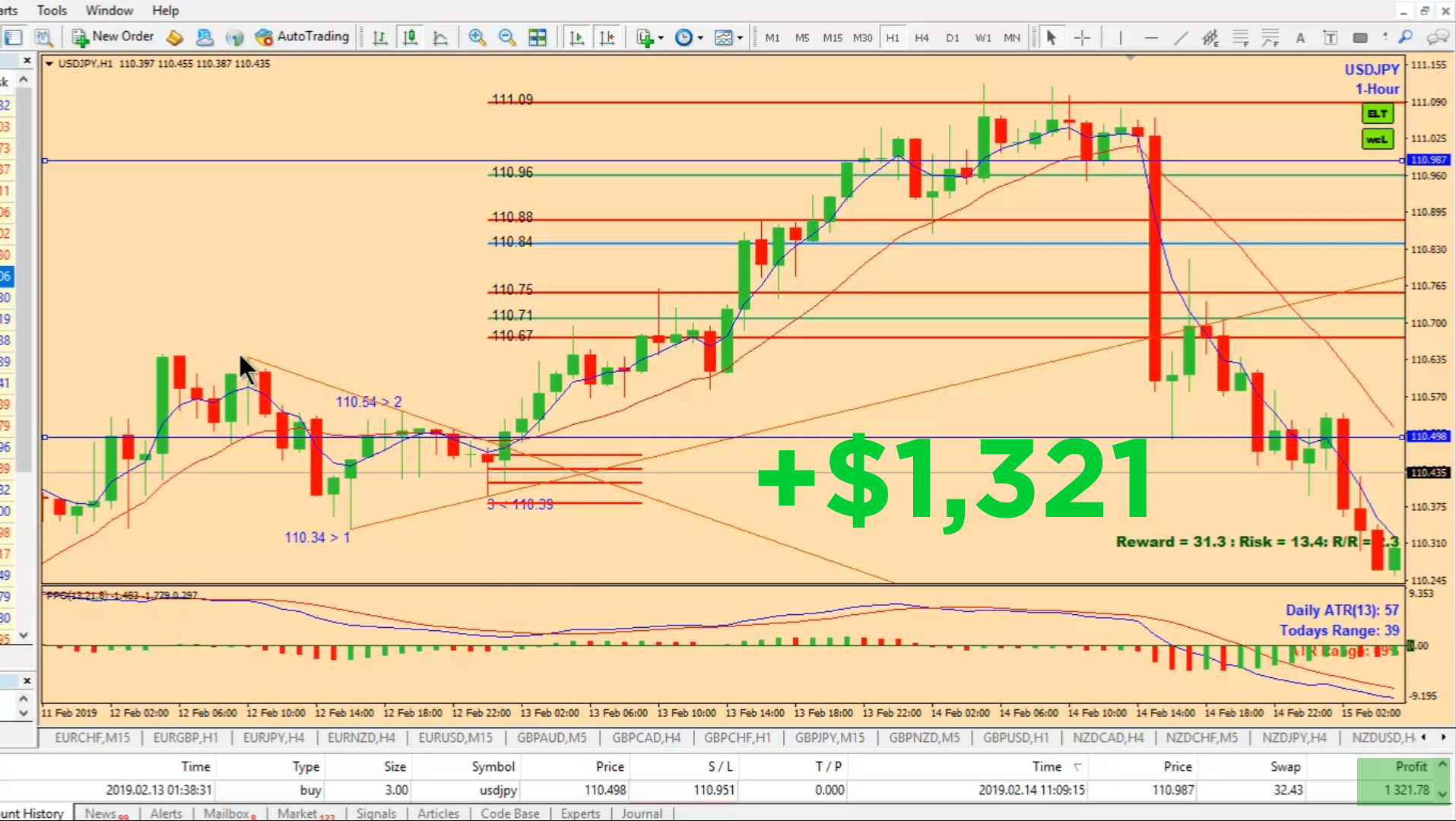Select the vertical line tool
The image size is (1456, 821).
1120,37
